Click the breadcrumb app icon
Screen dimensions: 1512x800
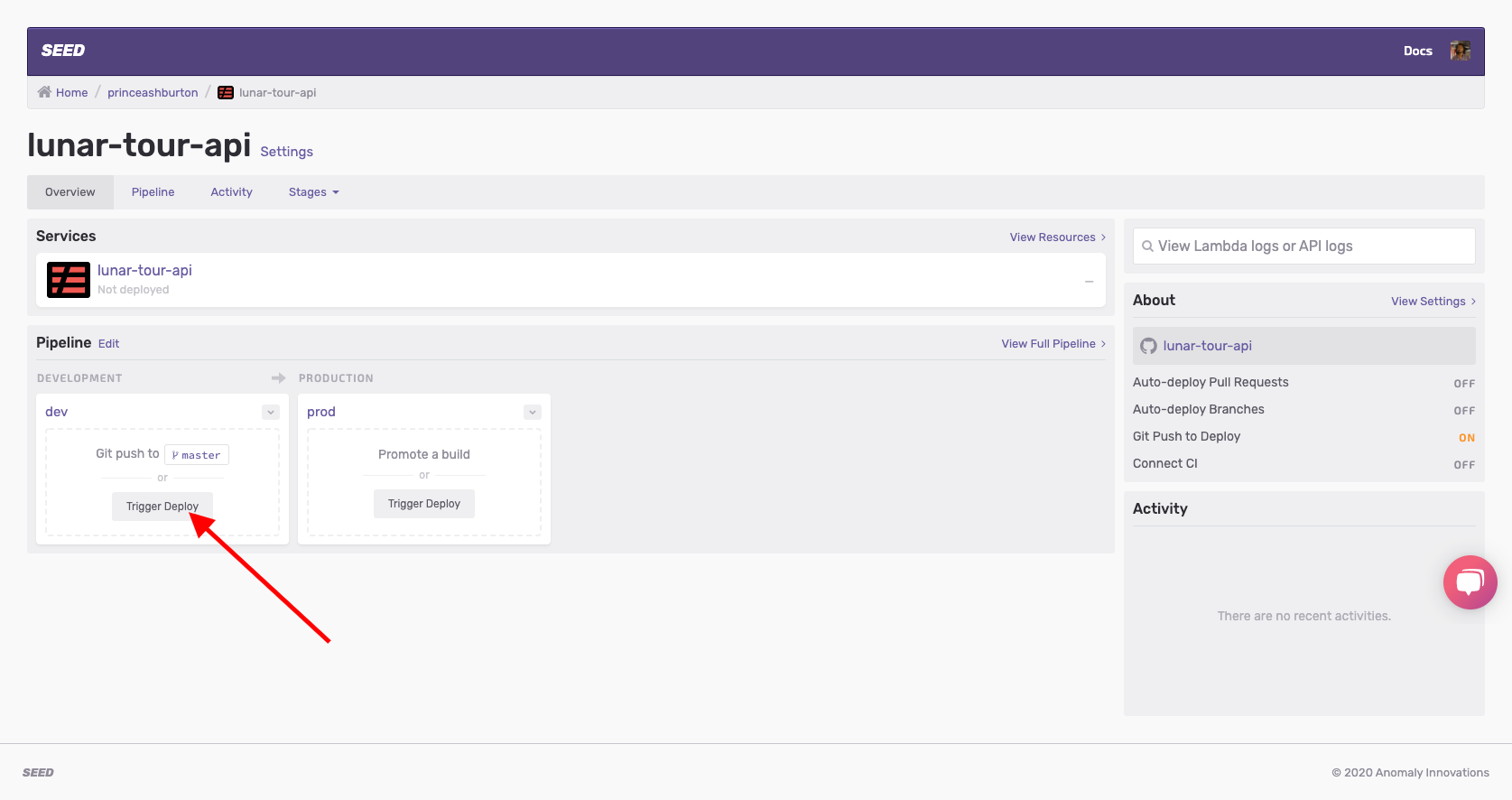pos(226,92)
